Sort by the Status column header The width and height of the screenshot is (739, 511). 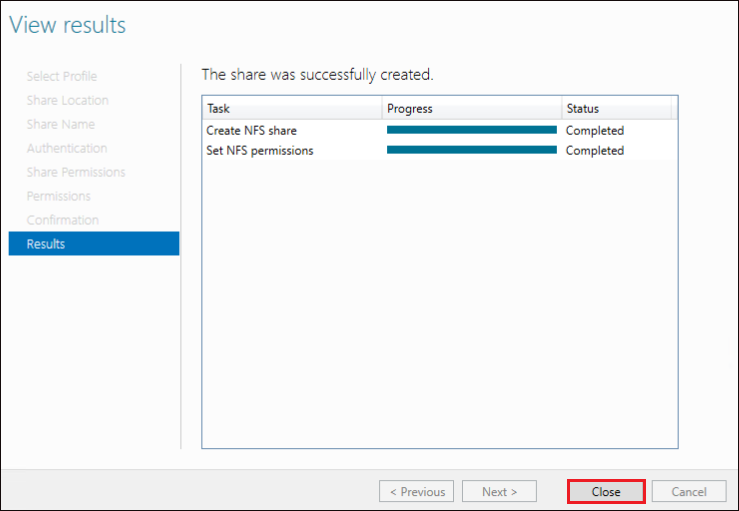(616, 108)
